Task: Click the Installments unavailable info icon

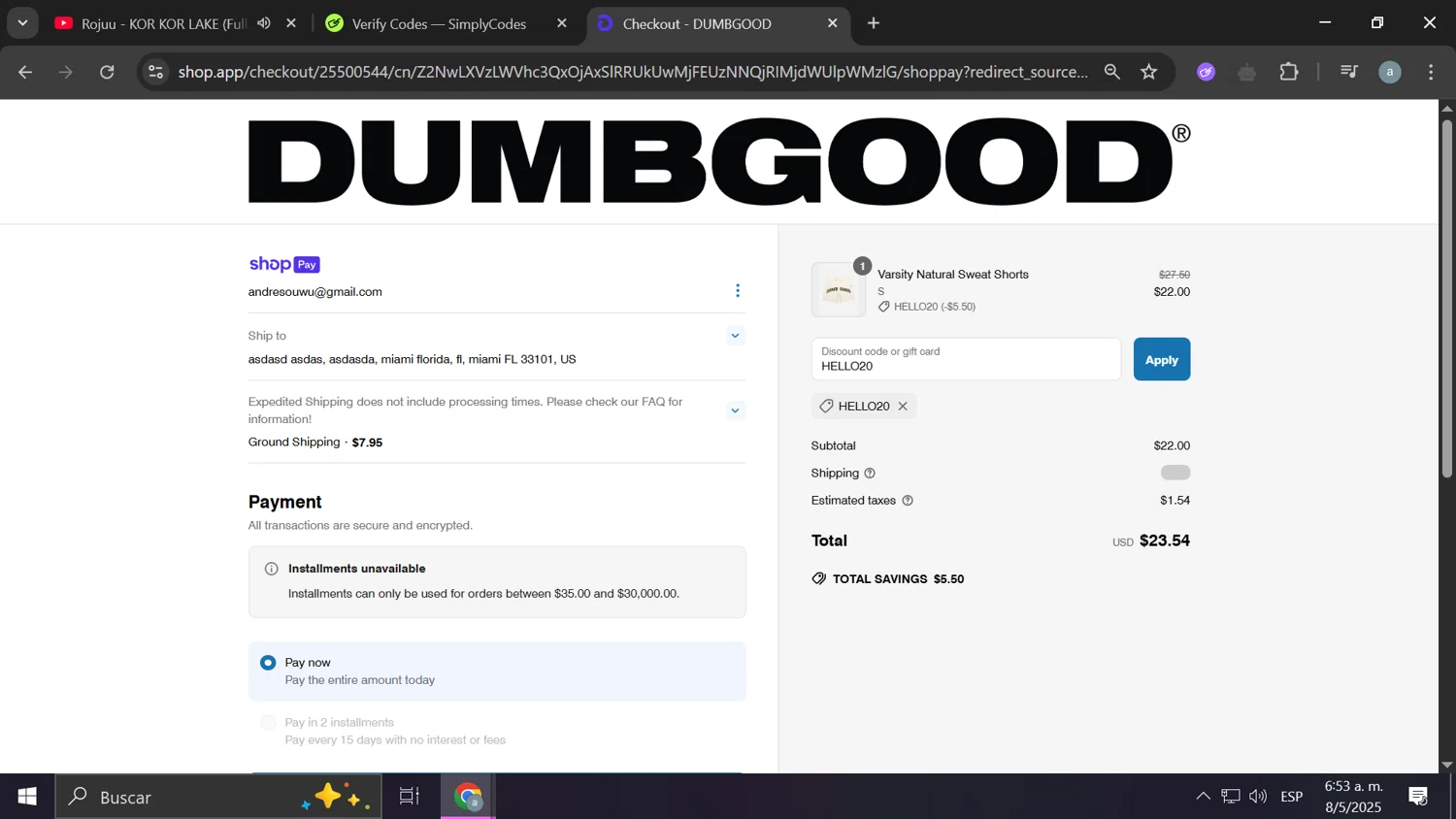Action: [x=272, y=569]
